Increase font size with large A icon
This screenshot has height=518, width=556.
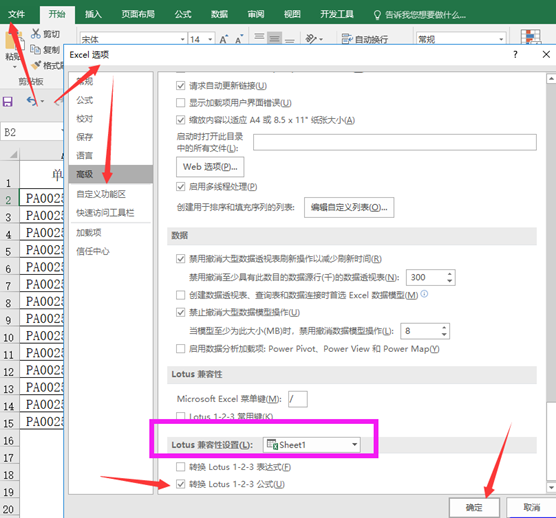pos(224,39)
